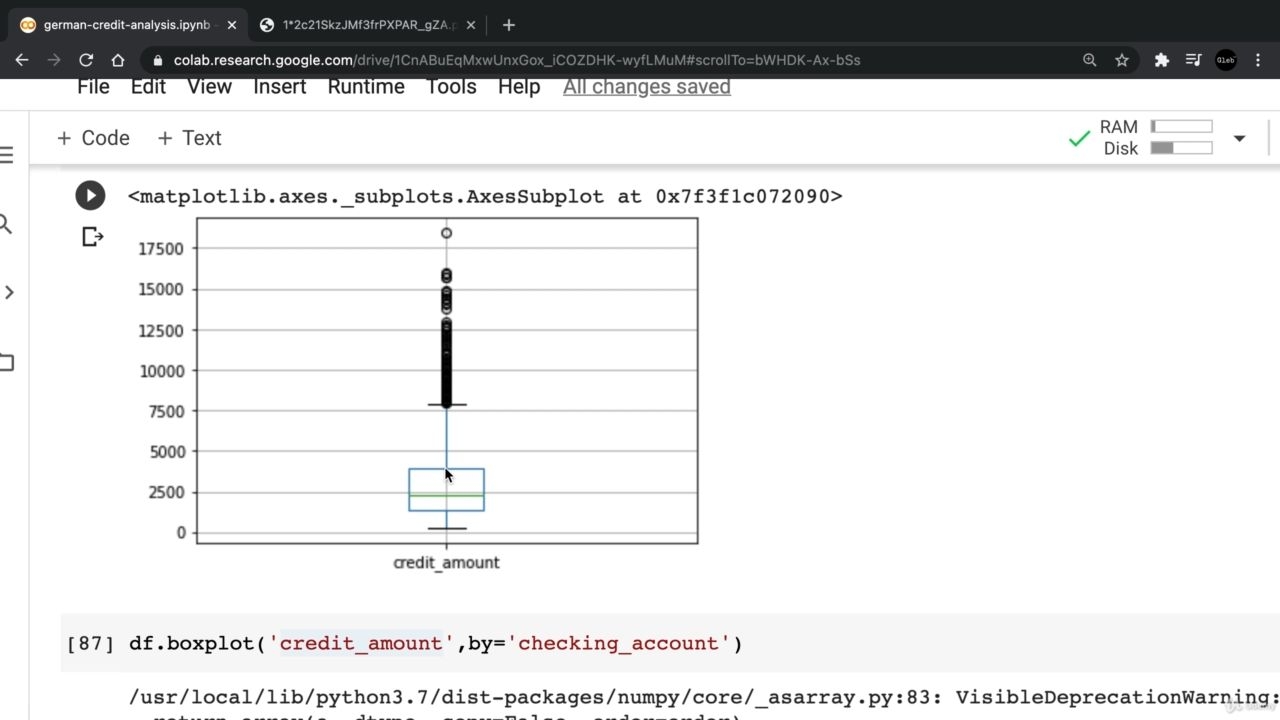
Task: Click the RAM usage bar indicator
Action: 1181,127
